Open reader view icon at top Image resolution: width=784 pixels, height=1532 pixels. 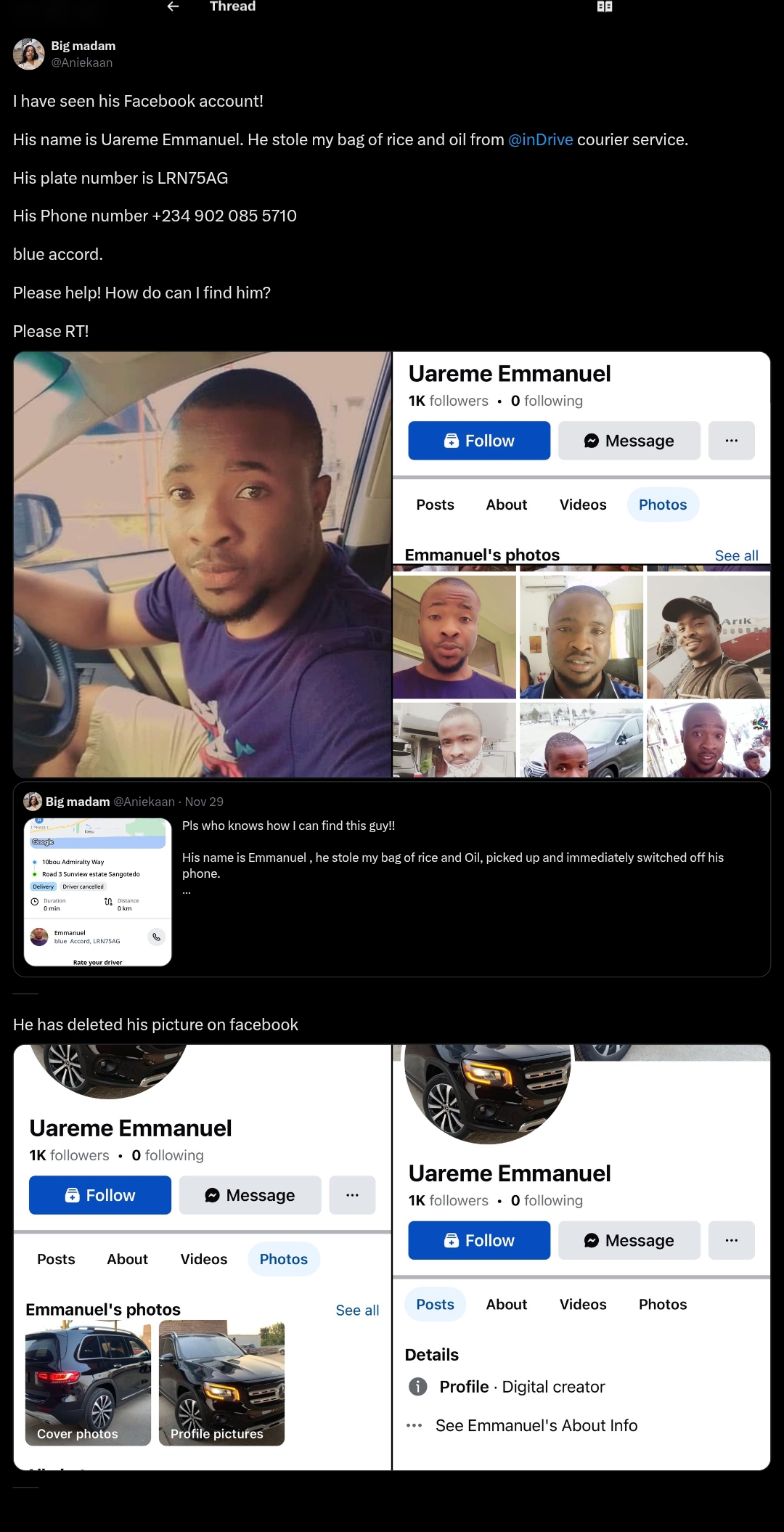(605, 7)
